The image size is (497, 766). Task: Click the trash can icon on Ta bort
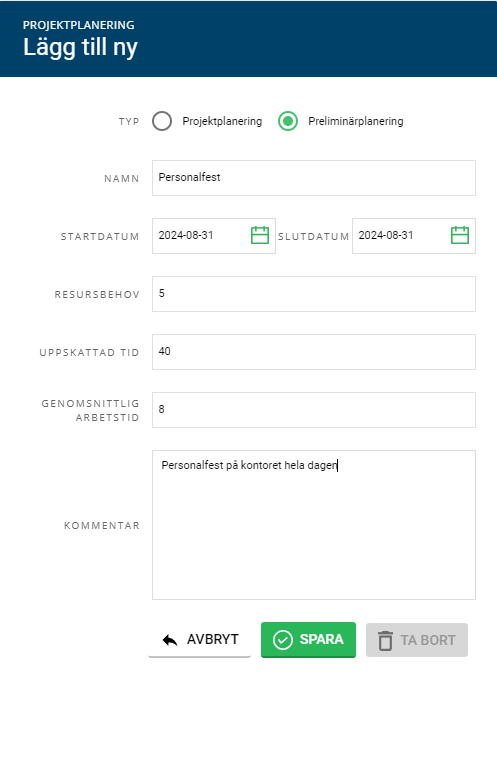point(385,640)
